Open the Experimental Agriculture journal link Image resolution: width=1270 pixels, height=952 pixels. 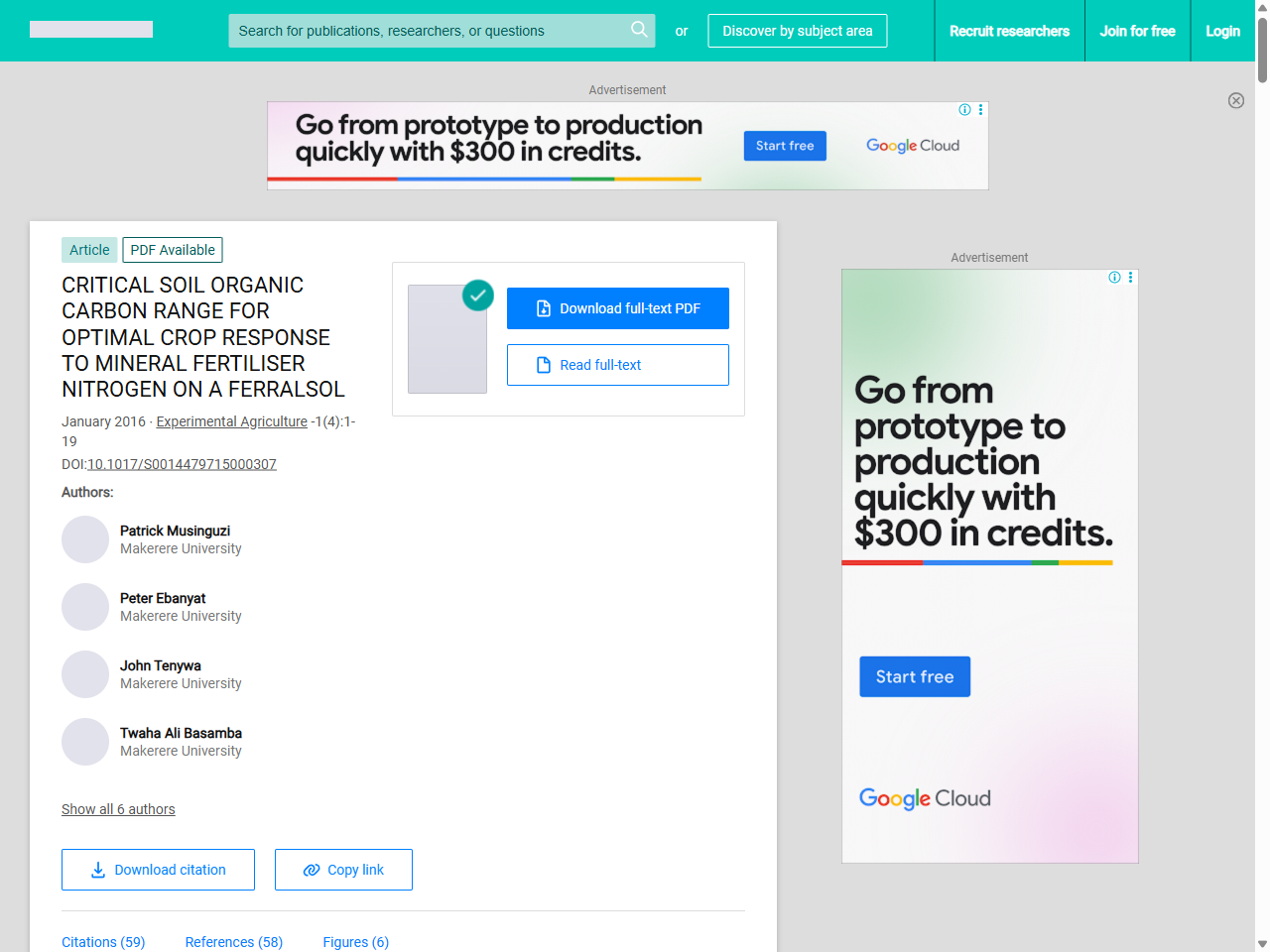[x=231, y=421]
